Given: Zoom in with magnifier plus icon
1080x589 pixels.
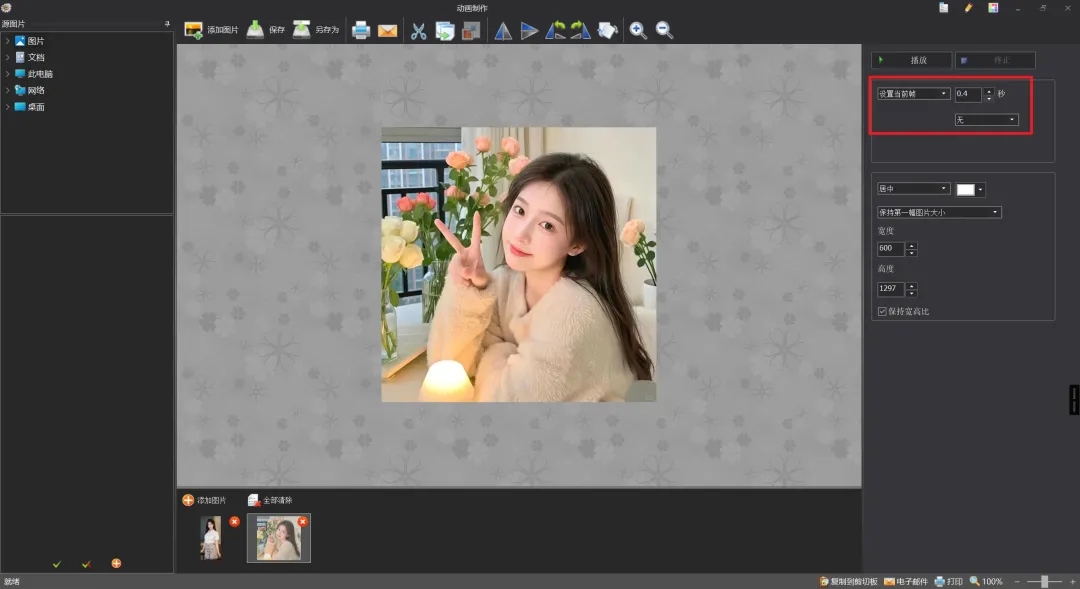Looking at the screenshot, I should coord(638,30).
